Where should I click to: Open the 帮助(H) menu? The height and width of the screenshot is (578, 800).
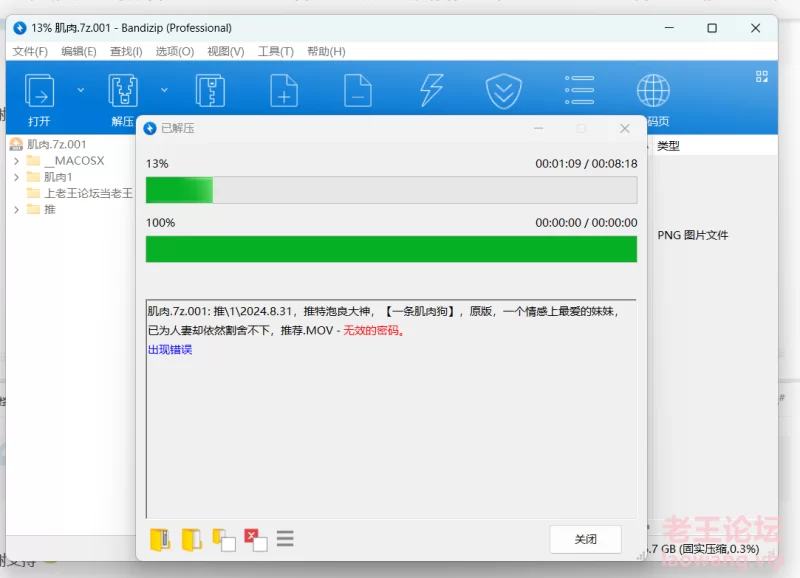[326, 52]
